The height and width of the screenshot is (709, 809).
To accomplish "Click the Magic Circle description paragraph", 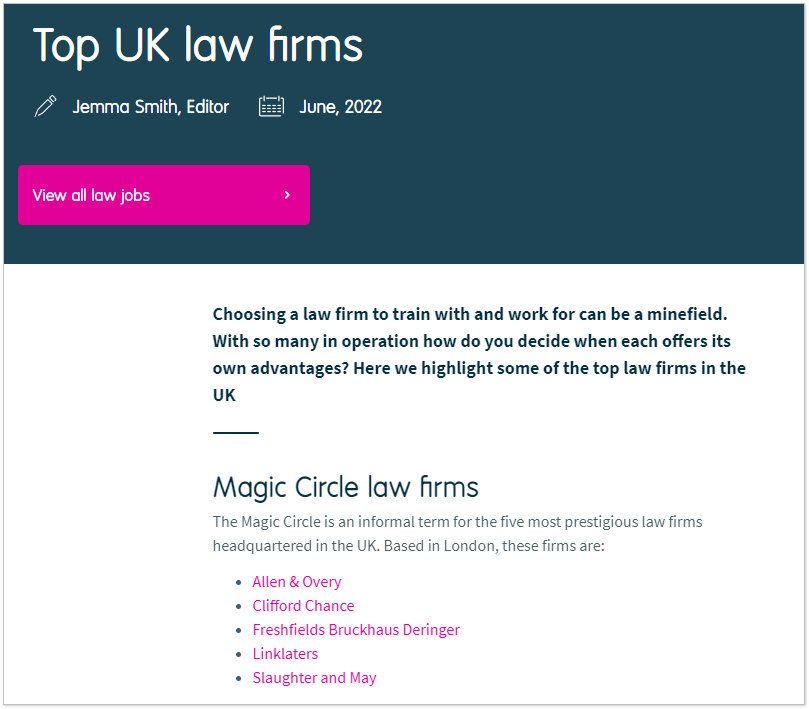I will click(458, 534).
